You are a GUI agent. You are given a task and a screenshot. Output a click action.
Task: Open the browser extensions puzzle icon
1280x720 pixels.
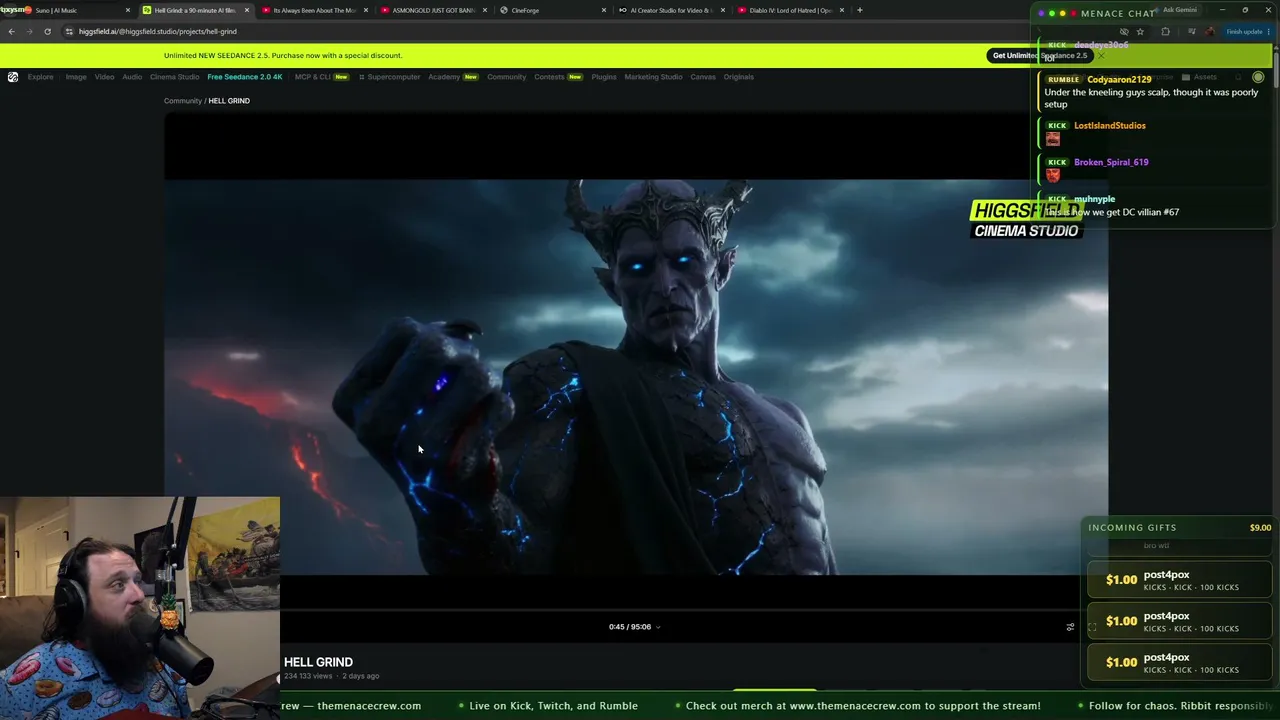click(1165, 31)
